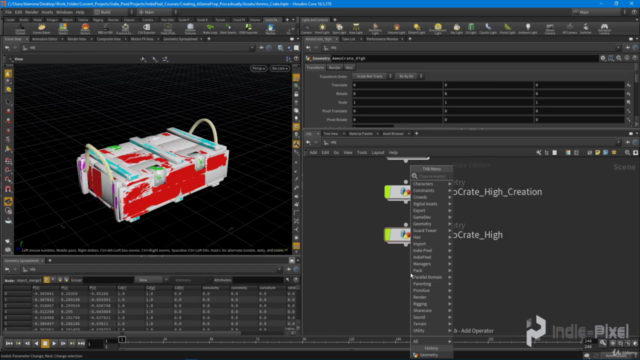640x360 pixels.
Task: Open the Windows menu in menu bar
Action: click(x=64, y=12)
